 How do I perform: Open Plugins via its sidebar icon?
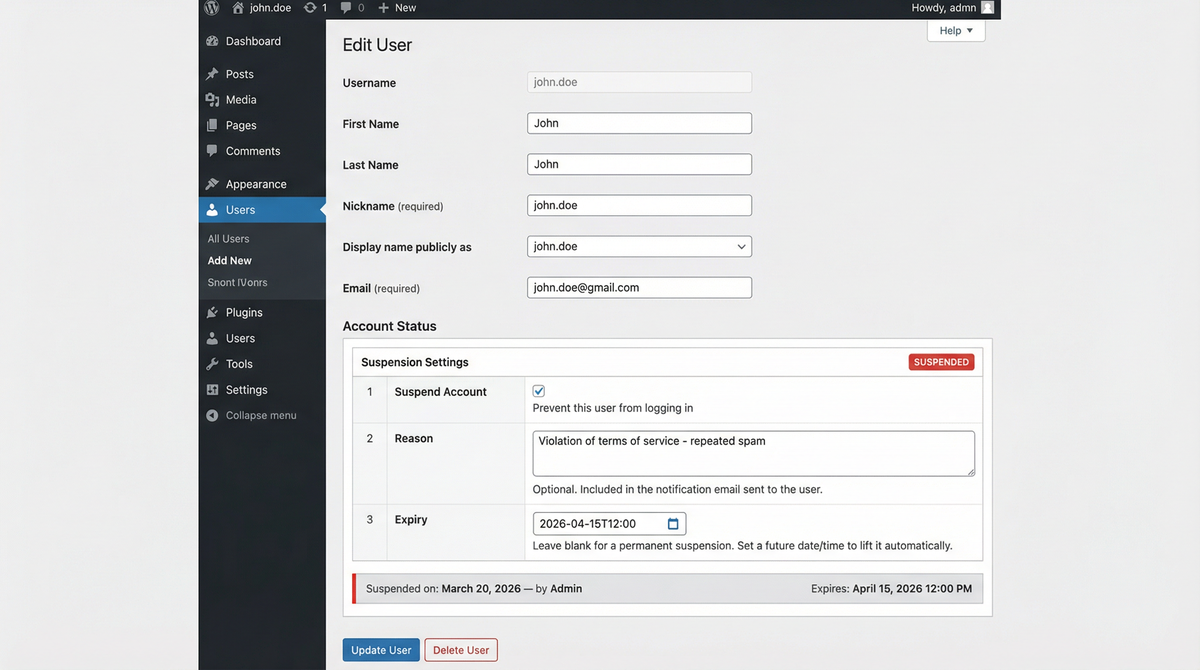pyautogui.click(x=213, y=312)
